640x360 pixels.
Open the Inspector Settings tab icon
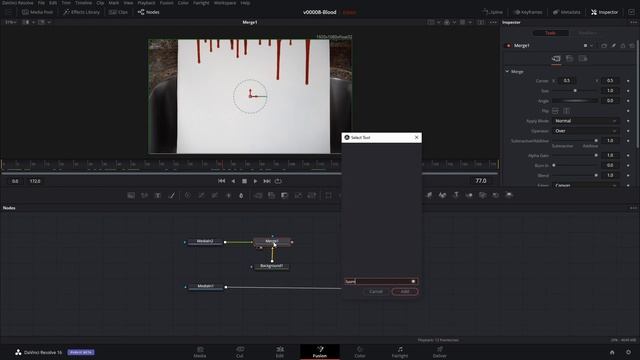583,59
